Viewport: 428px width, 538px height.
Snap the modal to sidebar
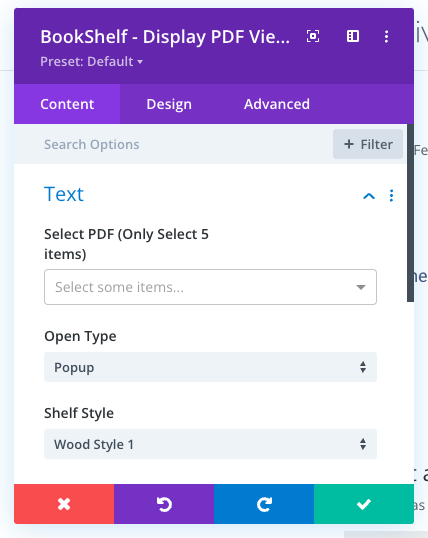pos(353,36)
